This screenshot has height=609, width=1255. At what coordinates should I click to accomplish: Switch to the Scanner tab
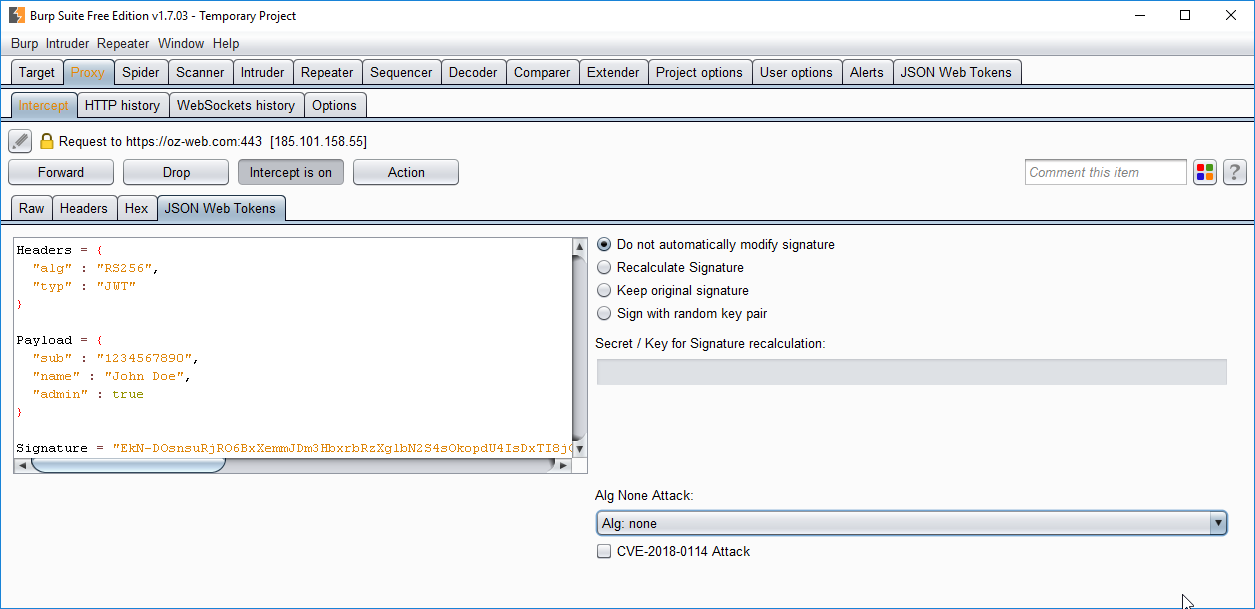click(200, 72)
